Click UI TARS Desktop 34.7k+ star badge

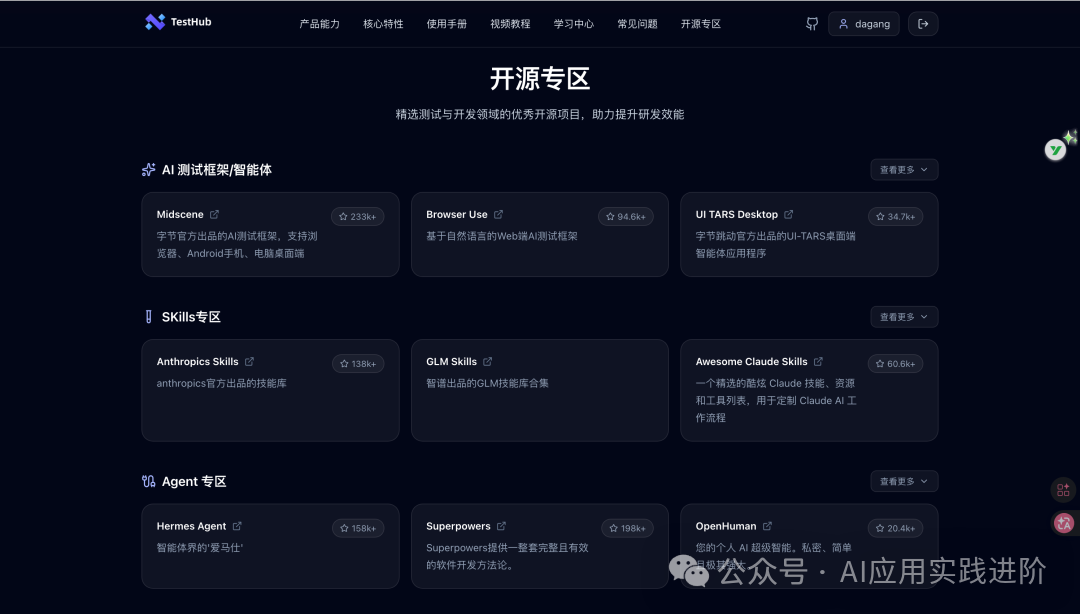tap(895, 216)
